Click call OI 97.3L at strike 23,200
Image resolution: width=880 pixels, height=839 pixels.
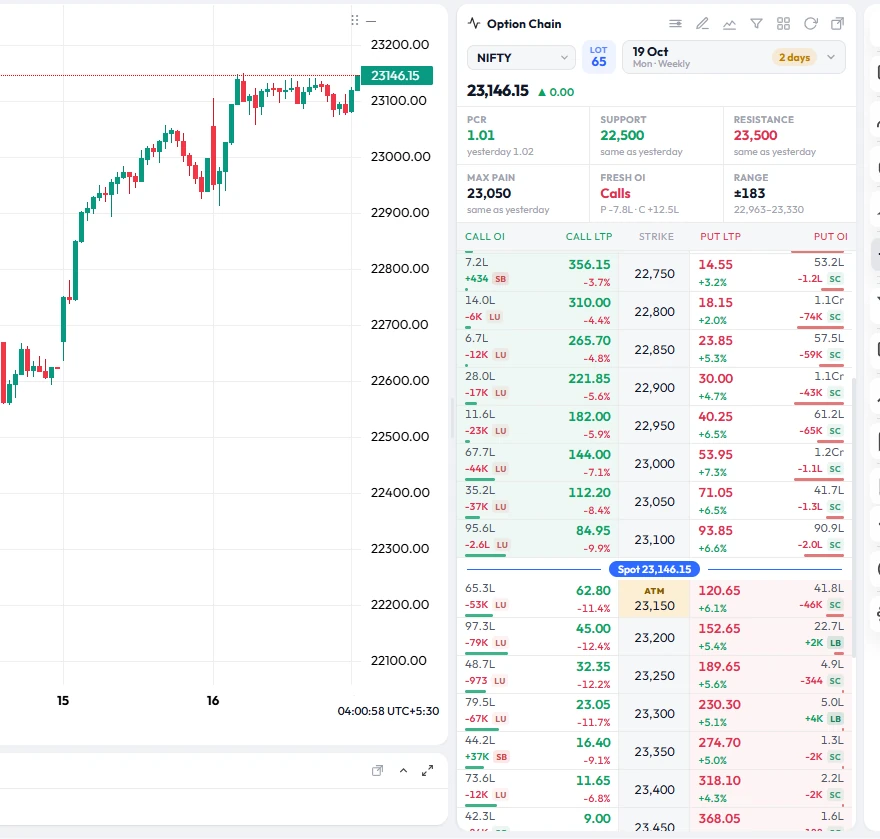(480, 626)
